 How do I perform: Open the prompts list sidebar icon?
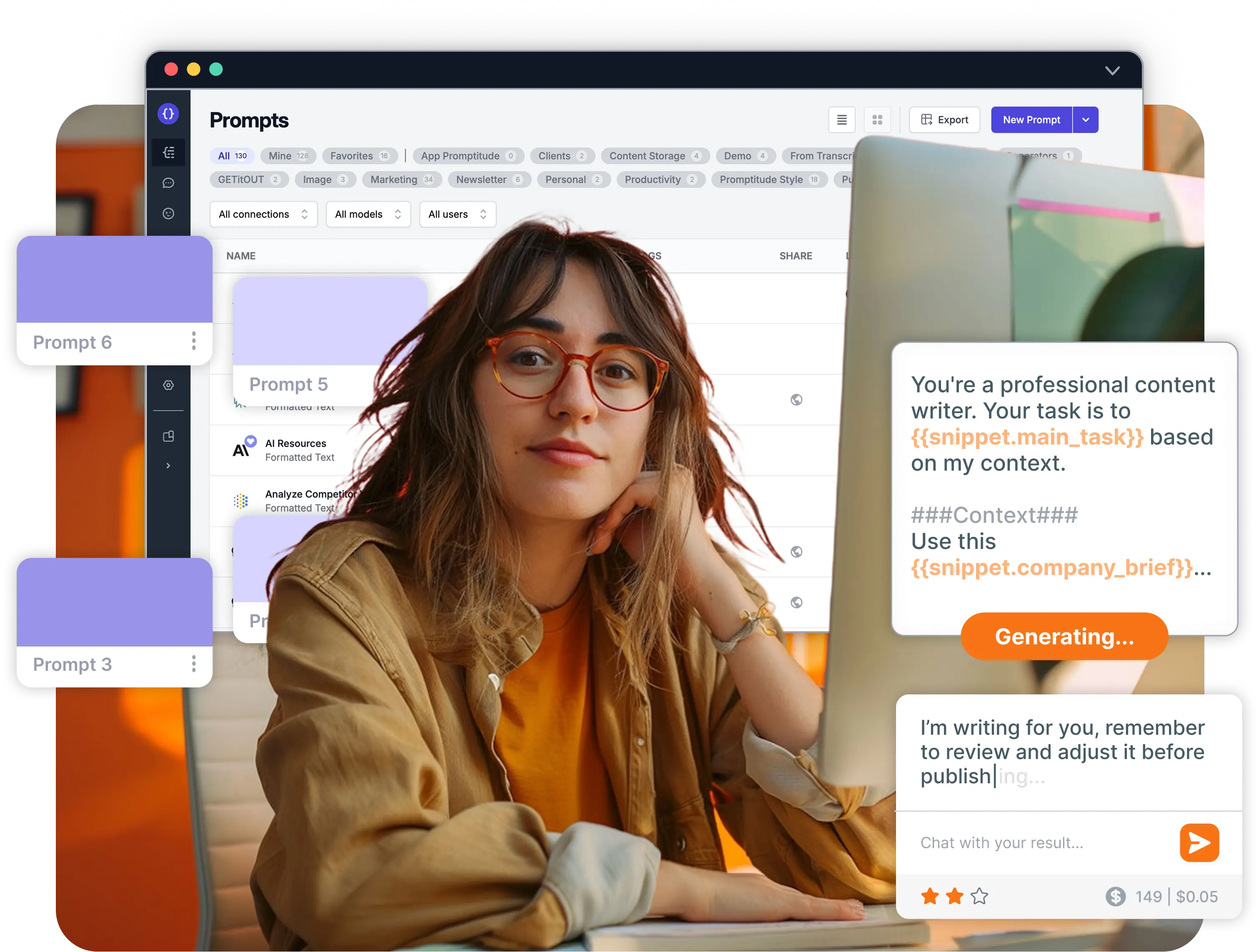pos(168,153)
